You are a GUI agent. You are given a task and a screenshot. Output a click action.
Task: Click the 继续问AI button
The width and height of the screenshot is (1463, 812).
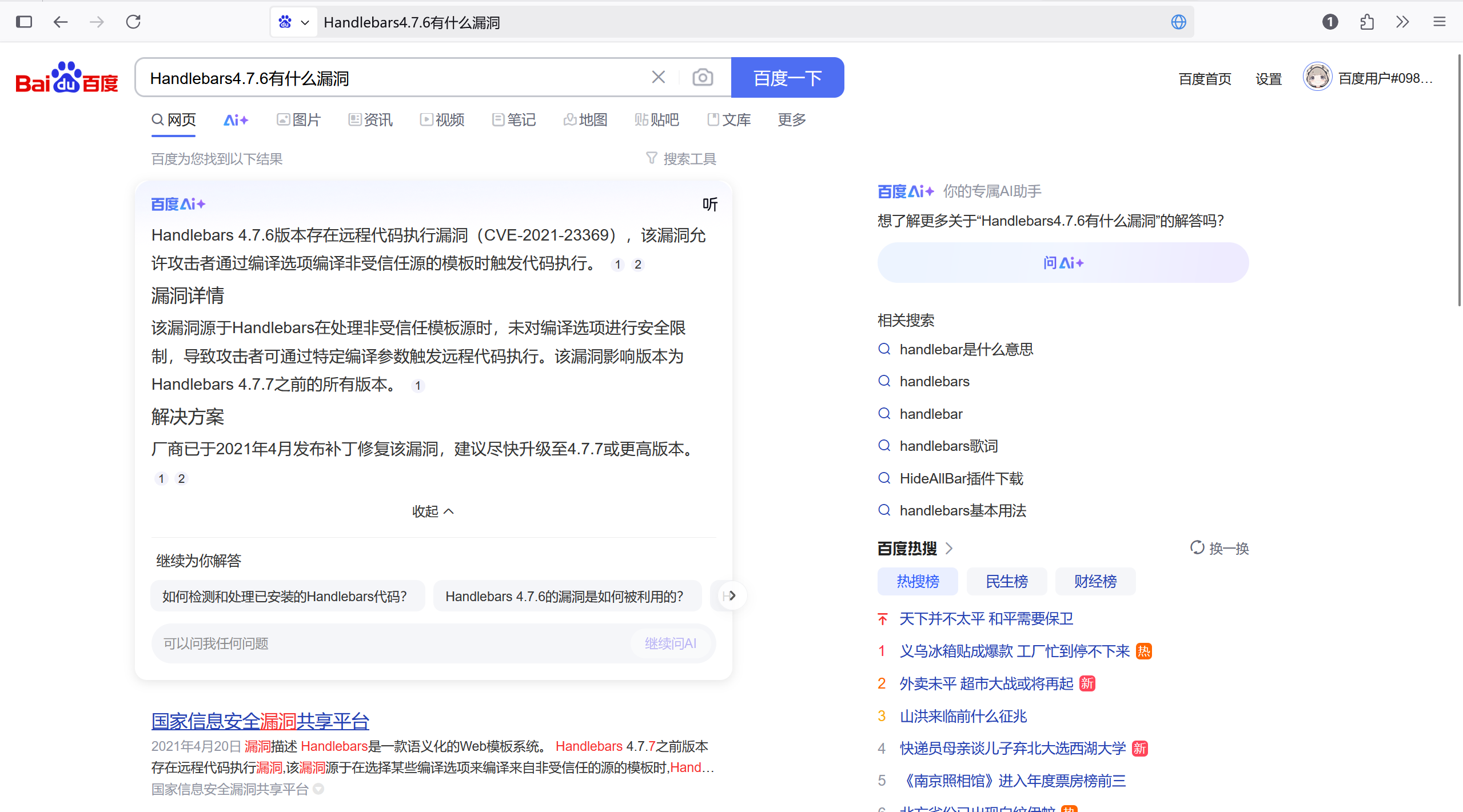(670, 644)
